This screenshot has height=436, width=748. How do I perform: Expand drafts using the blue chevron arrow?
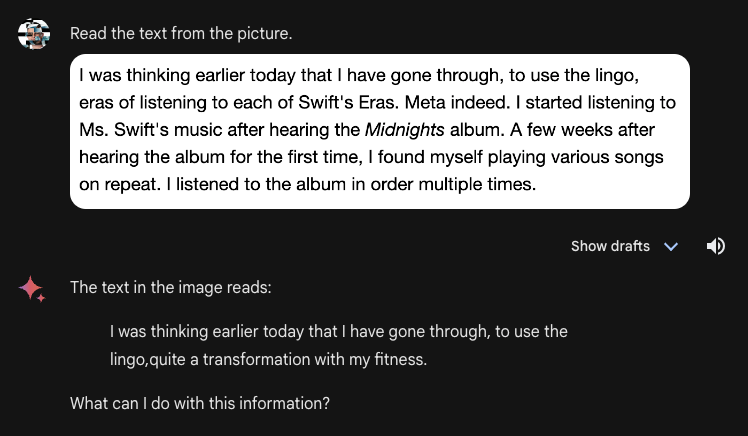(671, 247)
